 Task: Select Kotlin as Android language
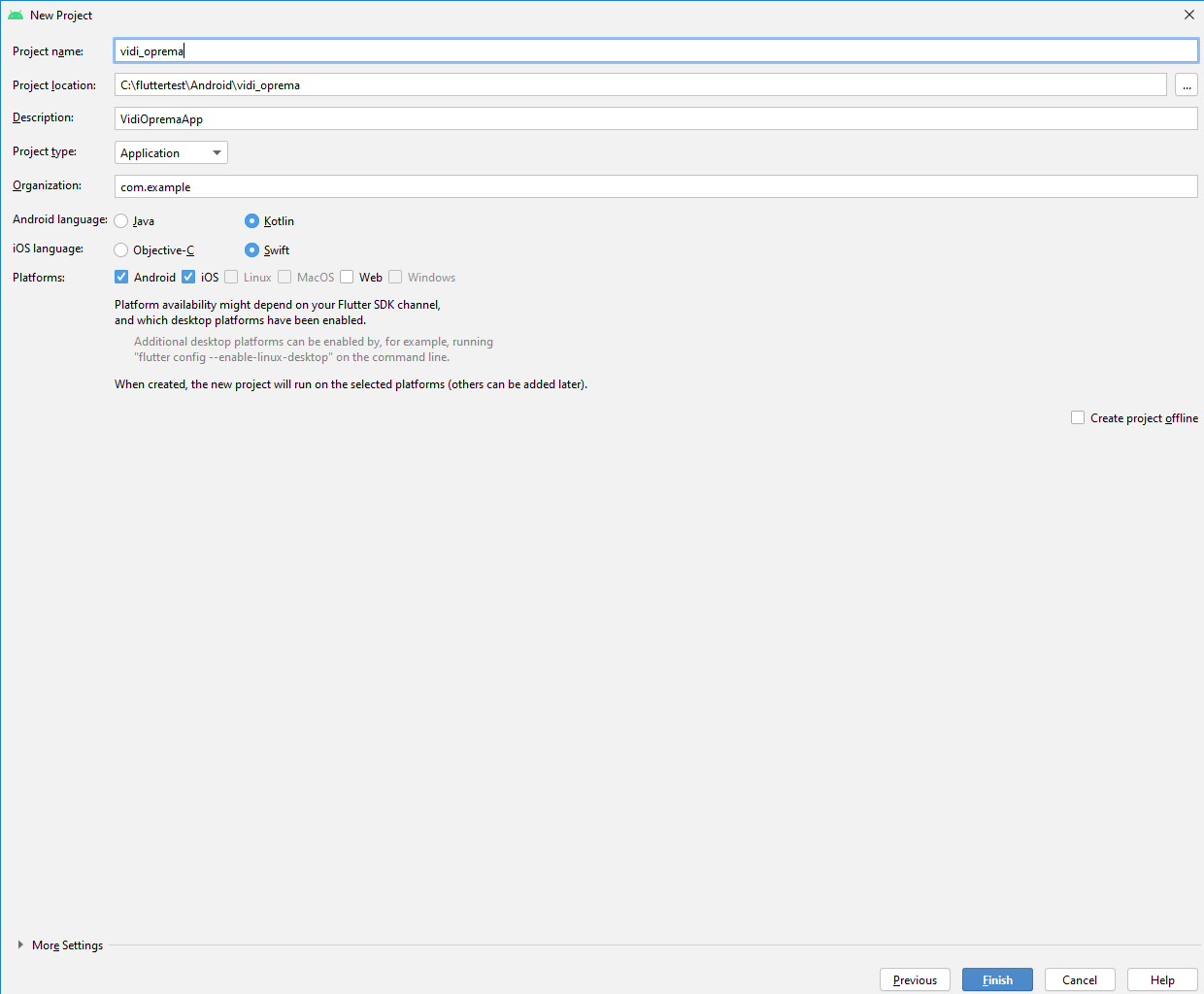(x=252, y=221)
